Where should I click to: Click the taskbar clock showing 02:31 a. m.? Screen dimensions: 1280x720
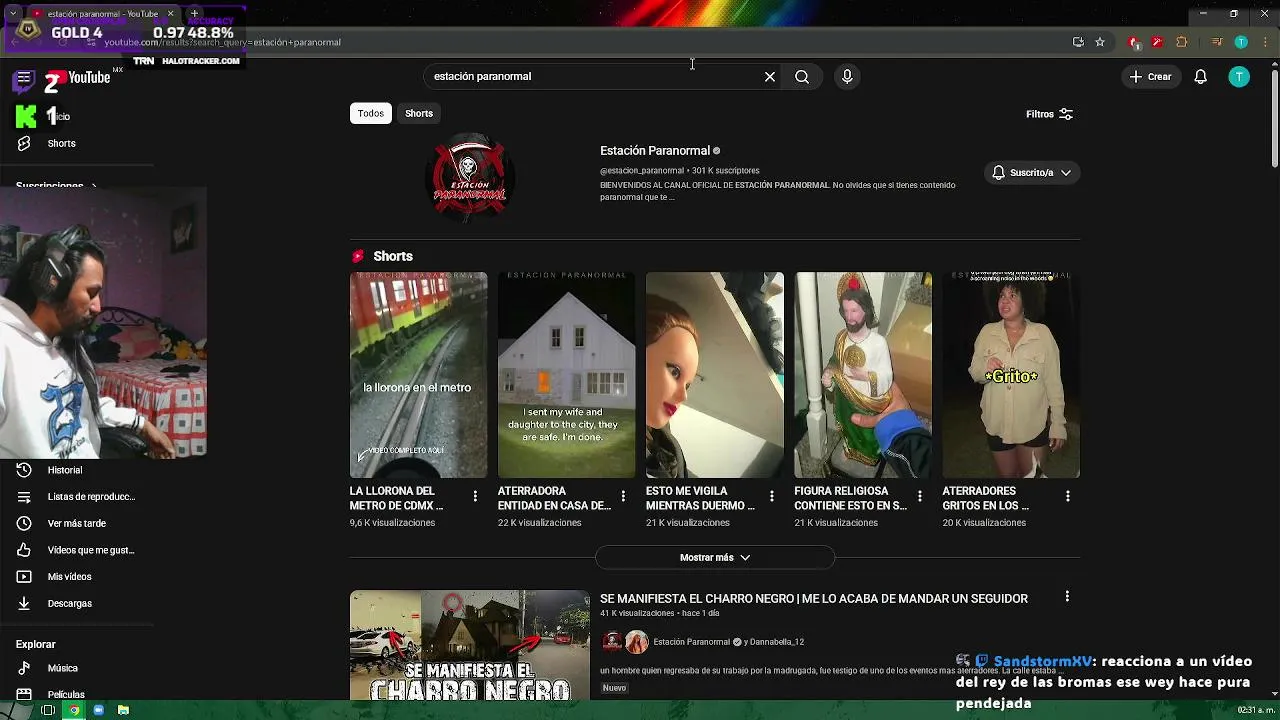[x=1255, y=710]
